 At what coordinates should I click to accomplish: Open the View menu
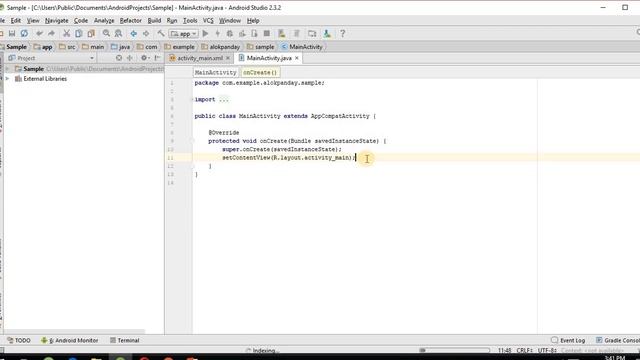tap(33, 20)
